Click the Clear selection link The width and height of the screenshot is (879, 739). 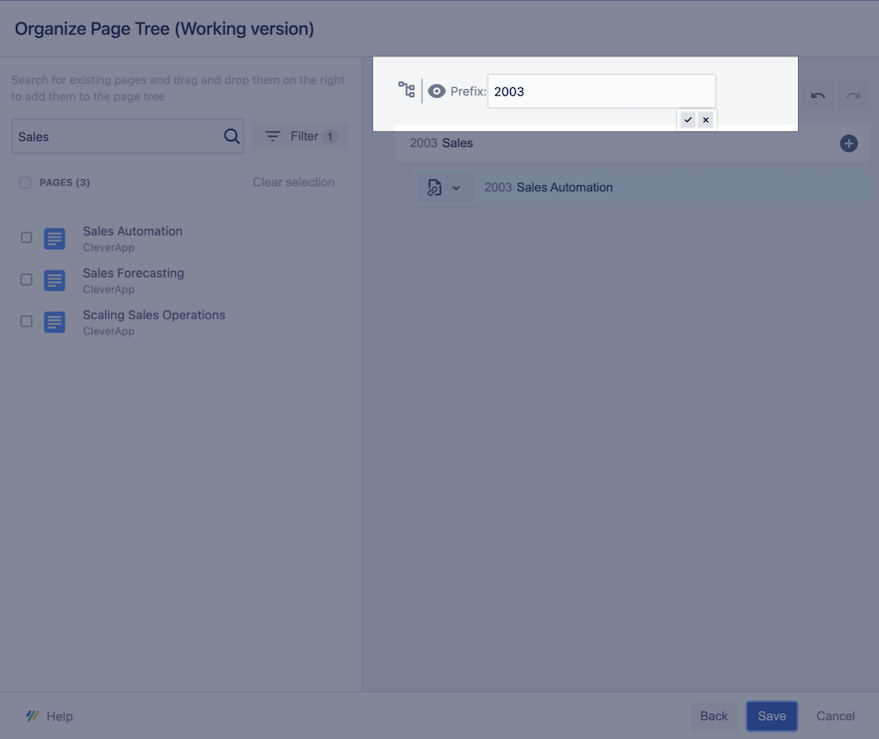(293, 182)
